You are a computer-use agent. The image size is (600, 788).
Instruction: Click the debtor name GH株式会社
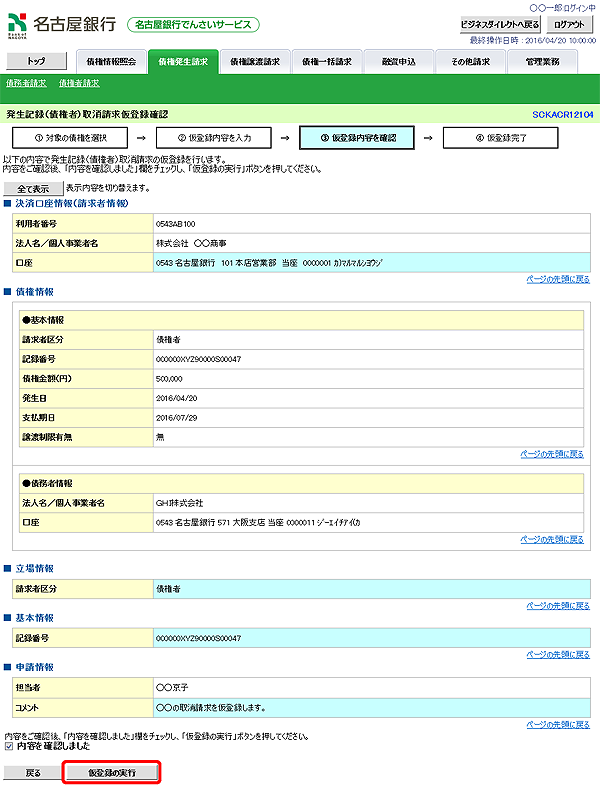point(179,503)
